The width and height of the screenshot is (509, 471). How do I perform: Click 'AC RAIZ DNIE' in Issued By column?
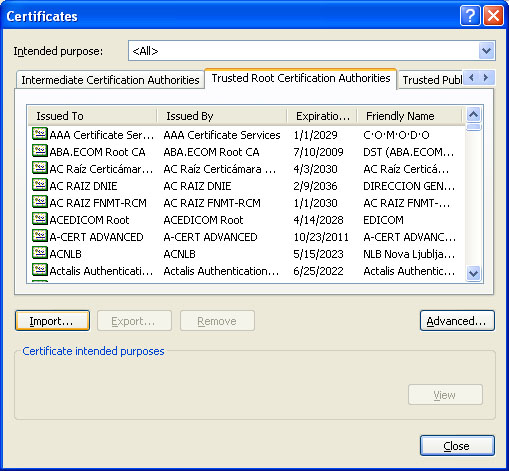click(x=197, y=186)
